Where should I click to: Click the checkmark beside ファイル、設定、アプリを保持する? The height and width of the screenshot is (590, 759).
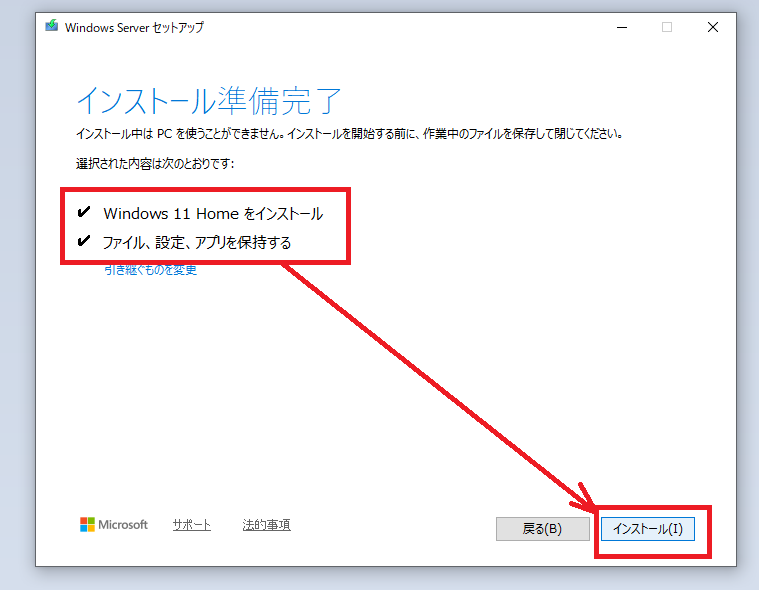point(83,242)
